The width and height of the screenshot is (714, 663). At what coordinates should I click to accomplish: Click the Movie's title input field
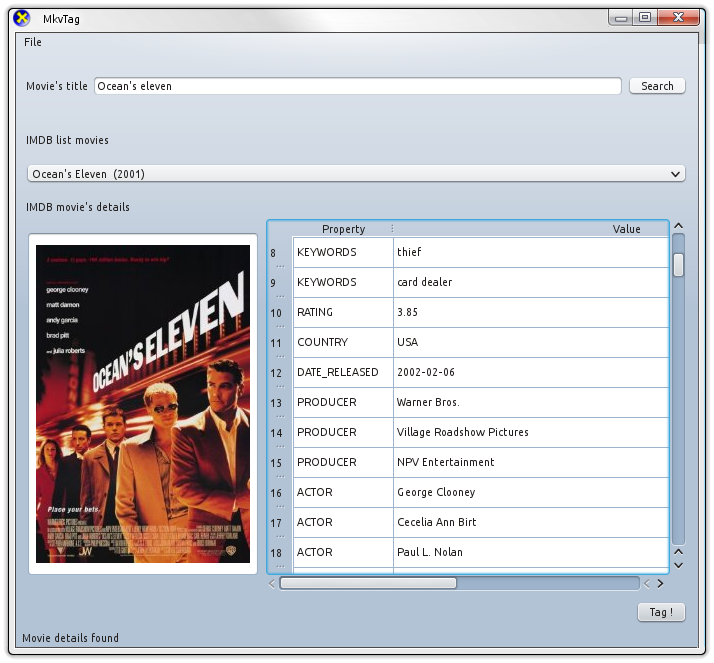[357, 86]
